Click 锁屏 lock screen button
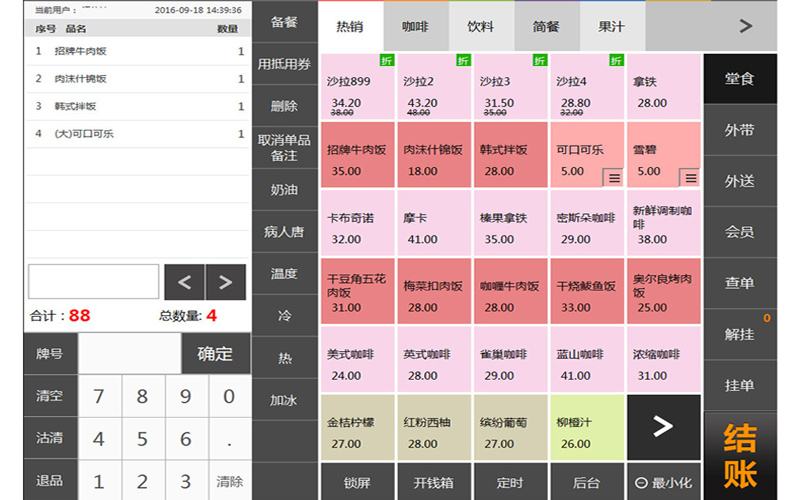This screenshot has width=800, height=500. [x=357, y=482]
